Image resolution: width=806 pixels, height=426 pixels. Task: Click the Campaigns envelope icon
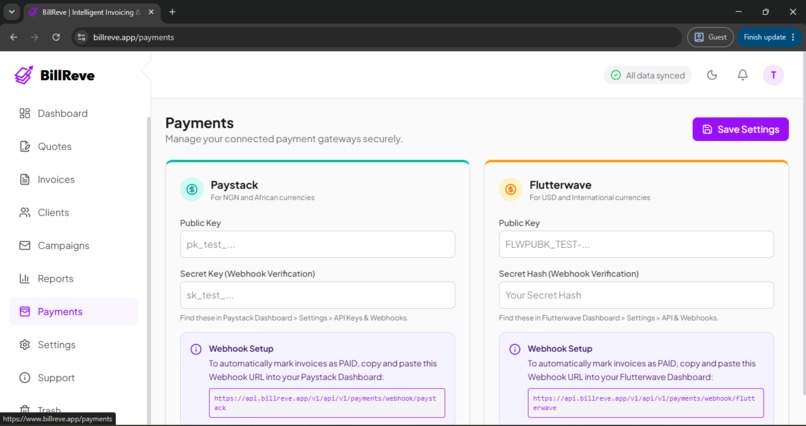click(25, 246)
